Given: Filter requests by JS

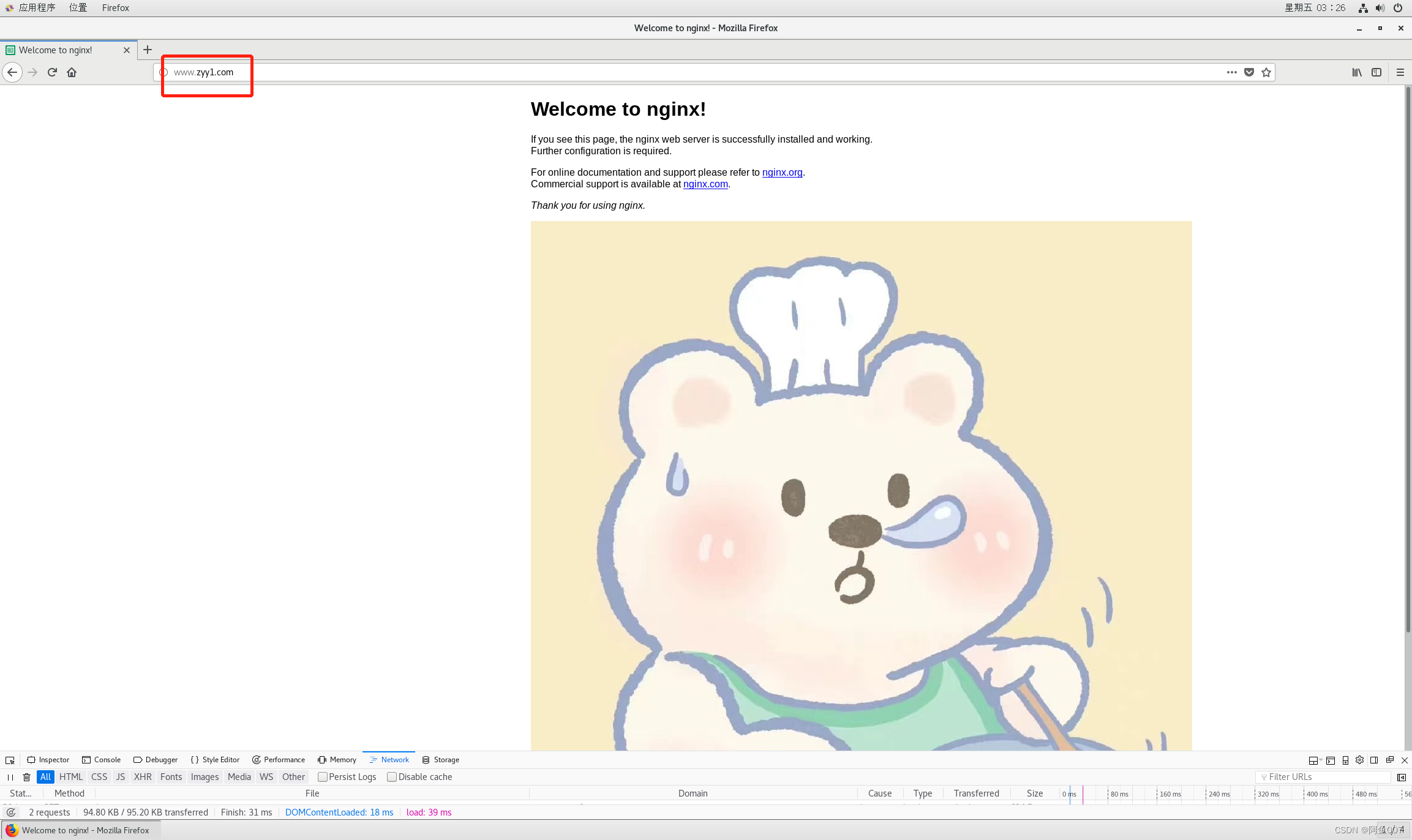Looking at the screenshot, I should 121,777.
